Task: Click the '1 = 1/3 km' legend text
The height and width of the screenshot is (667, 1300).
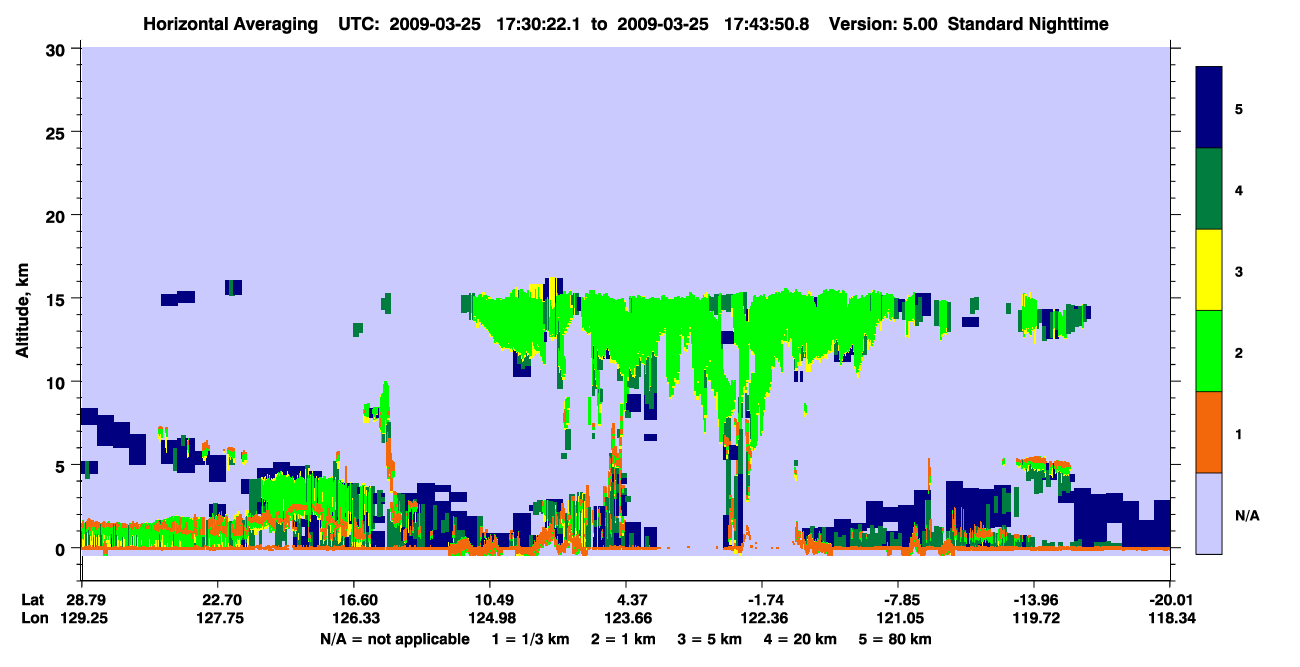Action: tap(531, 639)
